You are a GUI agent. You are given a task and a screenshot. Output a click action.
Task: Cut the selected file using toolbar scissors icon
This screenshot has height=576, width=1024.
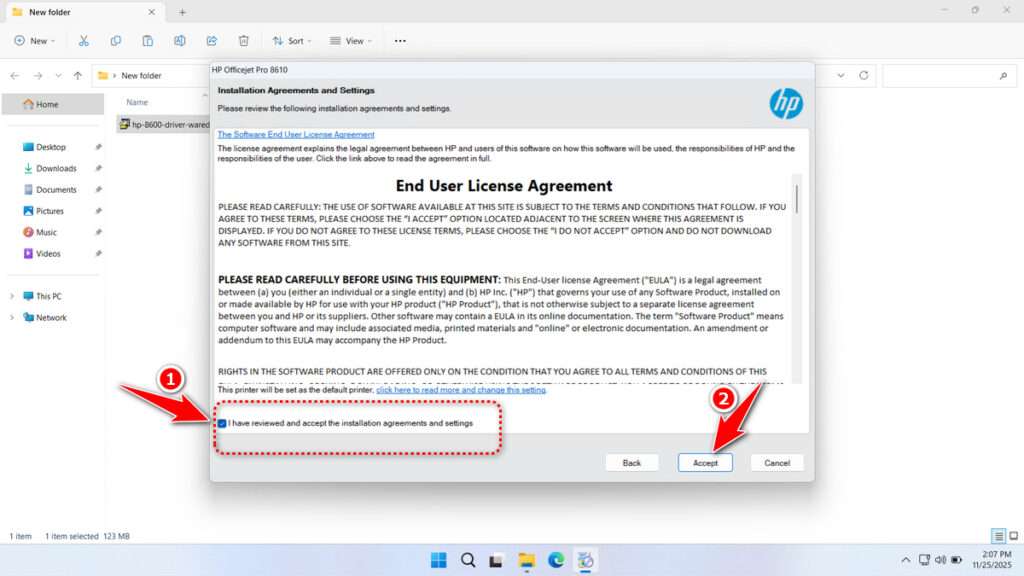pos(84,40)
